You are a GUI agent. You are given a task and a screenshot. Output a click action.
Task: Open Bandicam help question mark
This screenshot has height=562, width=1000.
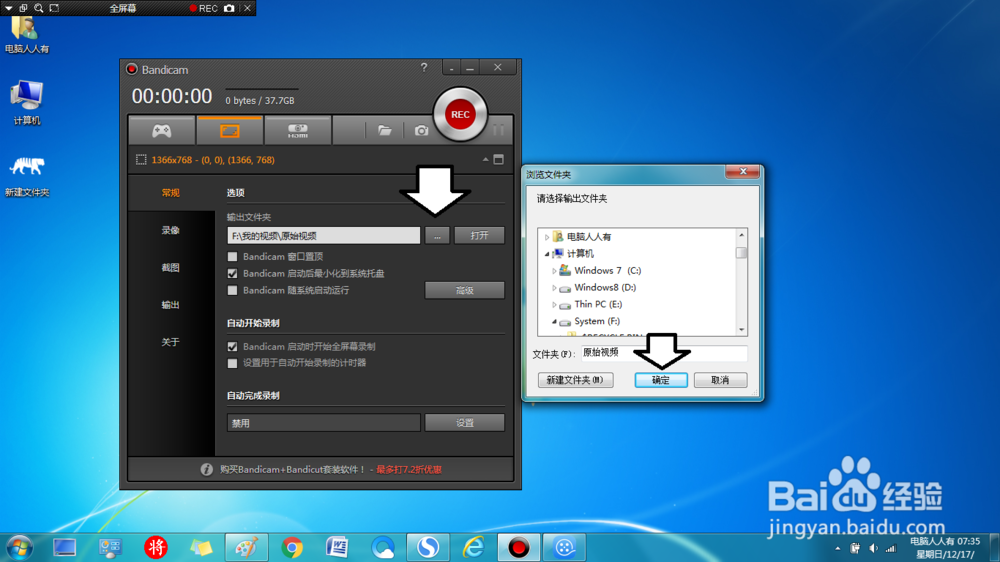424,68
